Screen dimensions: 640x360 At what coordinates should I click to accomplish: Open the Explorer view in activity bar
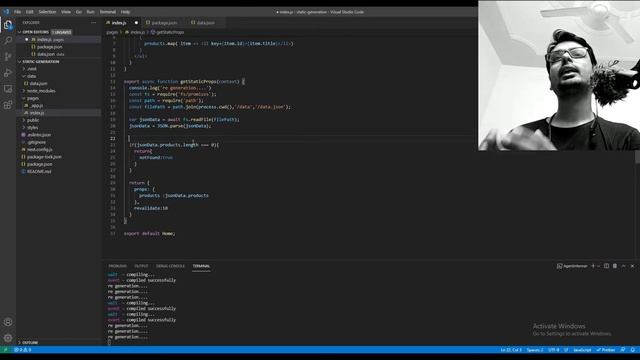pyautogui.click(x=8, y=25)
